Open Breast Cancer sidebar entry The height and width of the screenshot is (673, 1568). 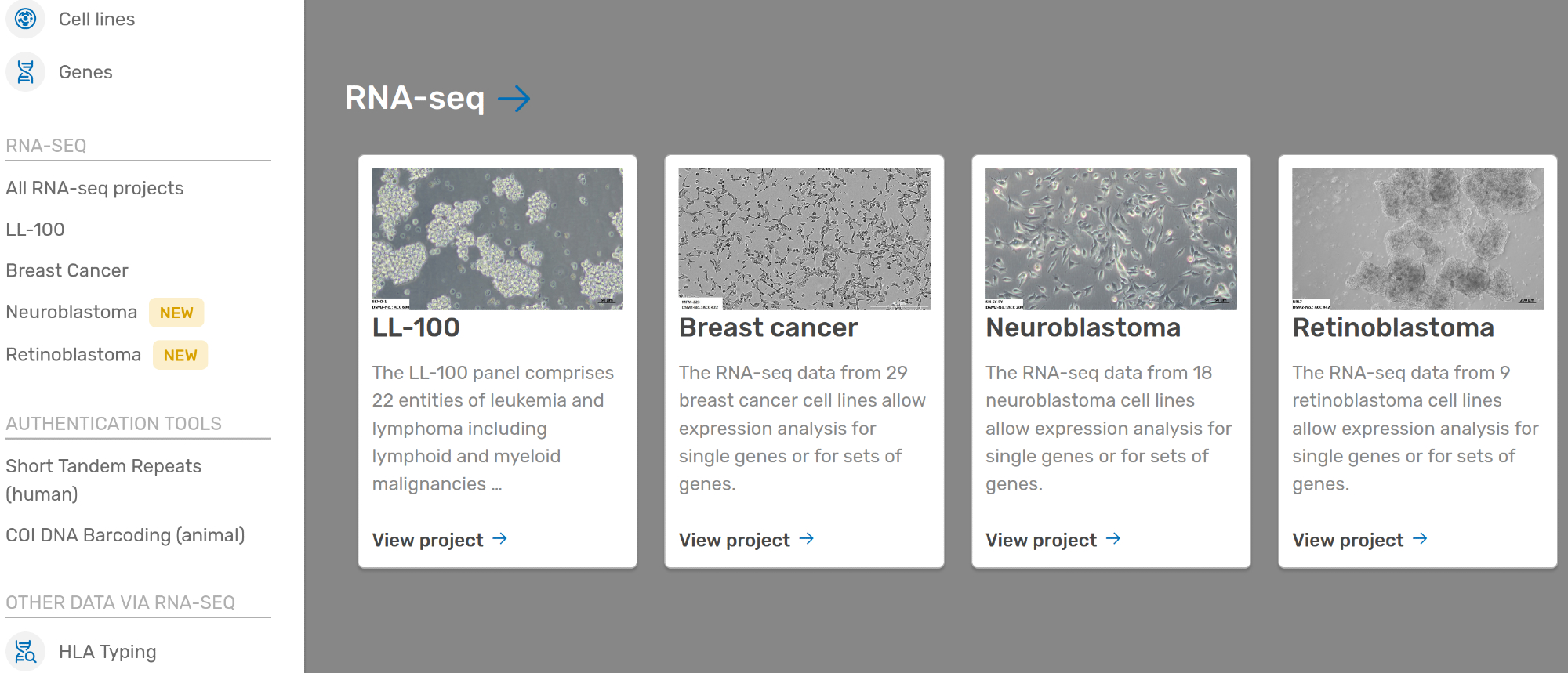tap(67, 270)
